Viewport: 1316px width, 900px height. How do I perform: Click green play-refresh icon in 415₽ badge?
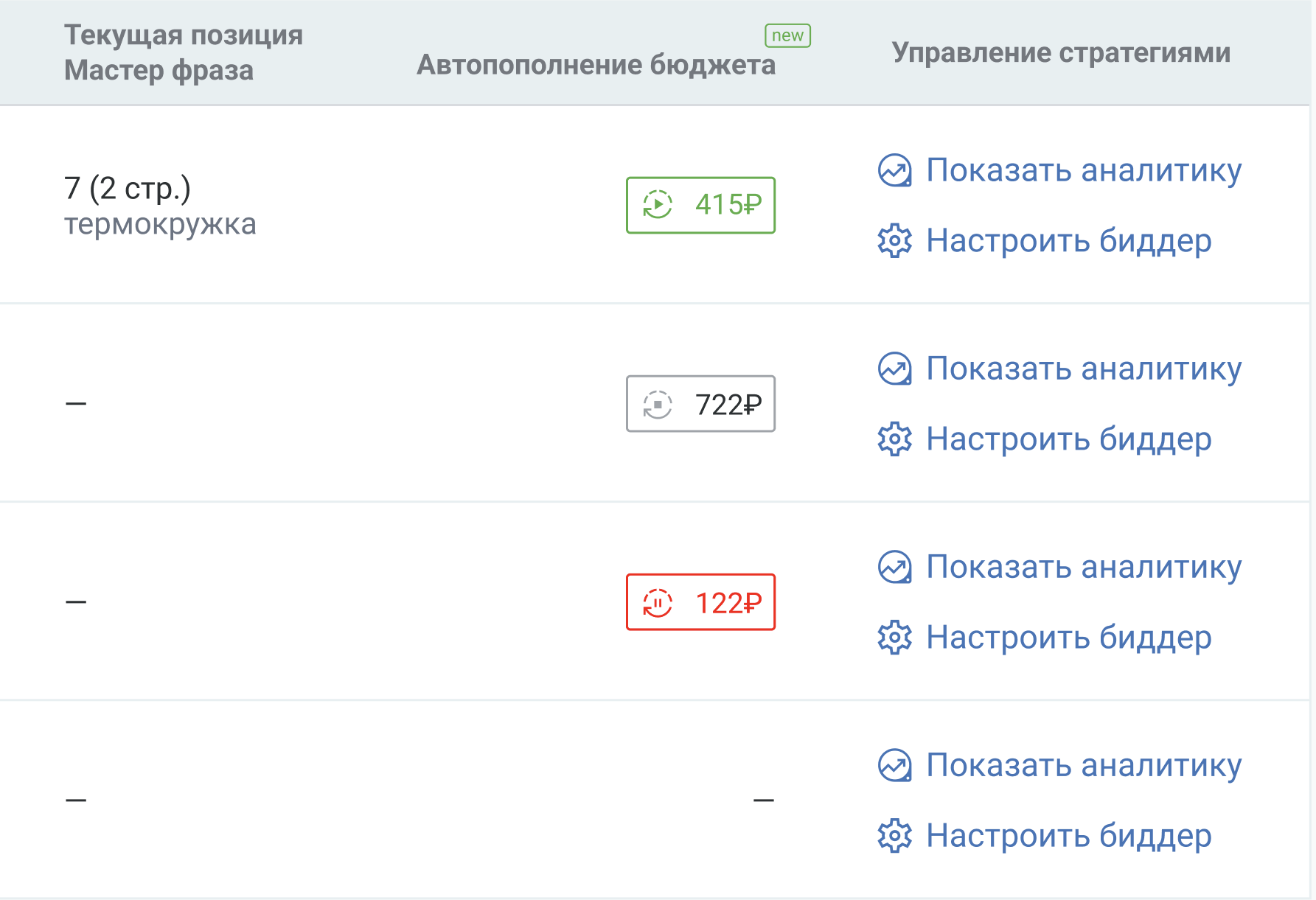658,205
